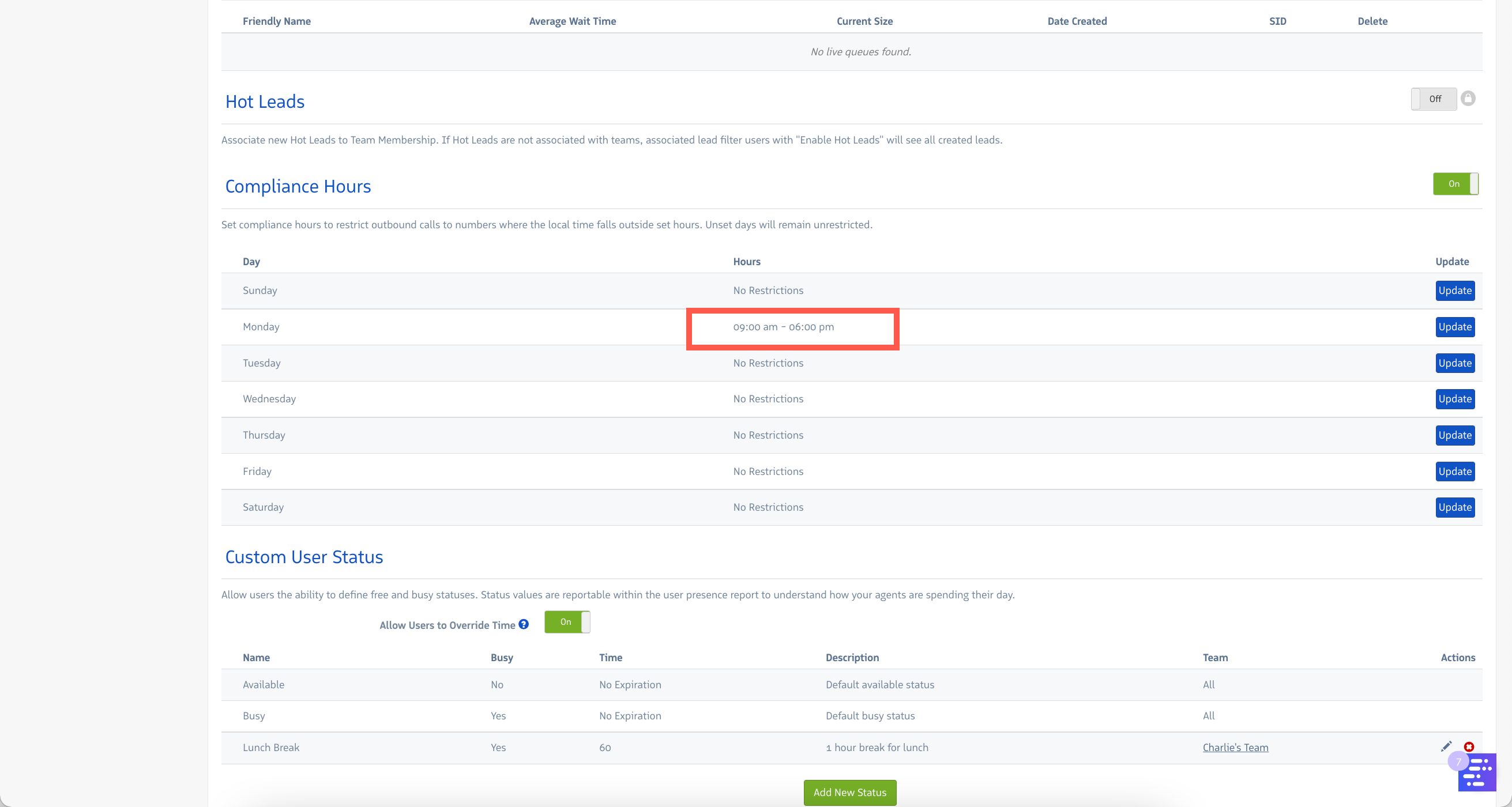Disable Allow Users to Override Time switch
Screen dimensions: 1512x807
click(x=566, y=621)
